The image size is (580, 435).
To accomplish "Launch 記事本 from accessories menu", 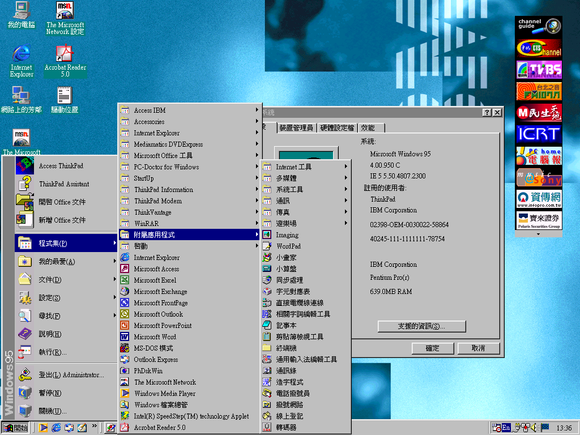I will coord(306,326).
